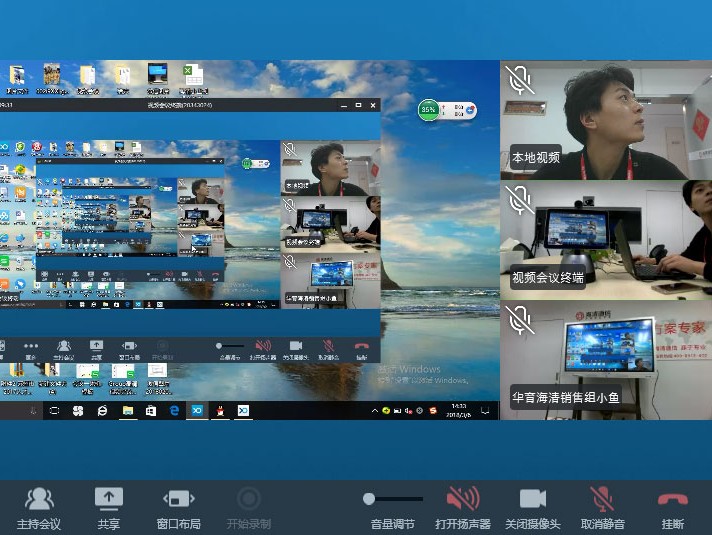Click the three-dots more button in shared window
The width and height of the screenshot is (712, 535).
coord(32,345)
